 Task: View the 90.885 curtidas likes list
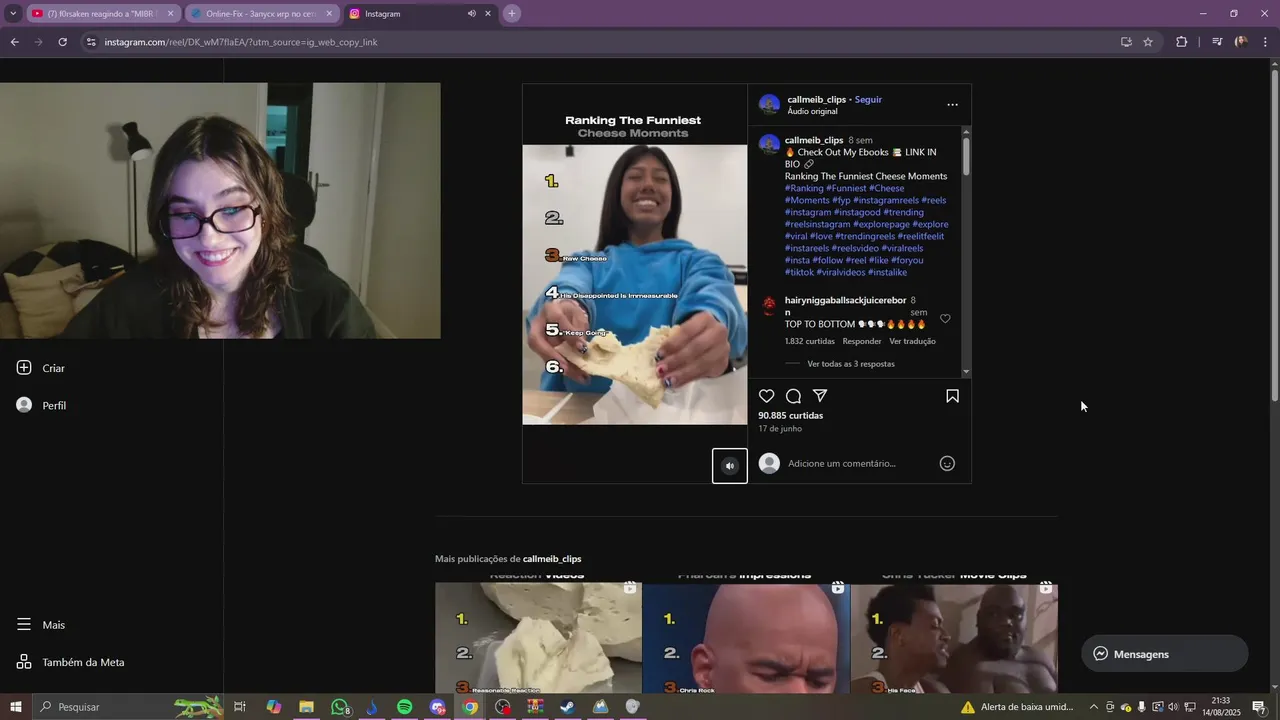point(790,415)
